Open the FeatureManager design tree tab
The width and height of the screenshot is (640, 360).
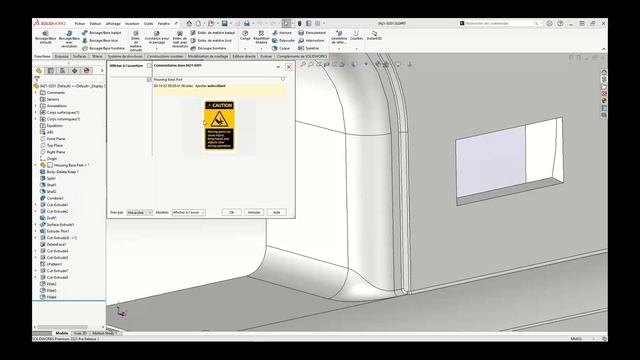click(x=39, y=71)
